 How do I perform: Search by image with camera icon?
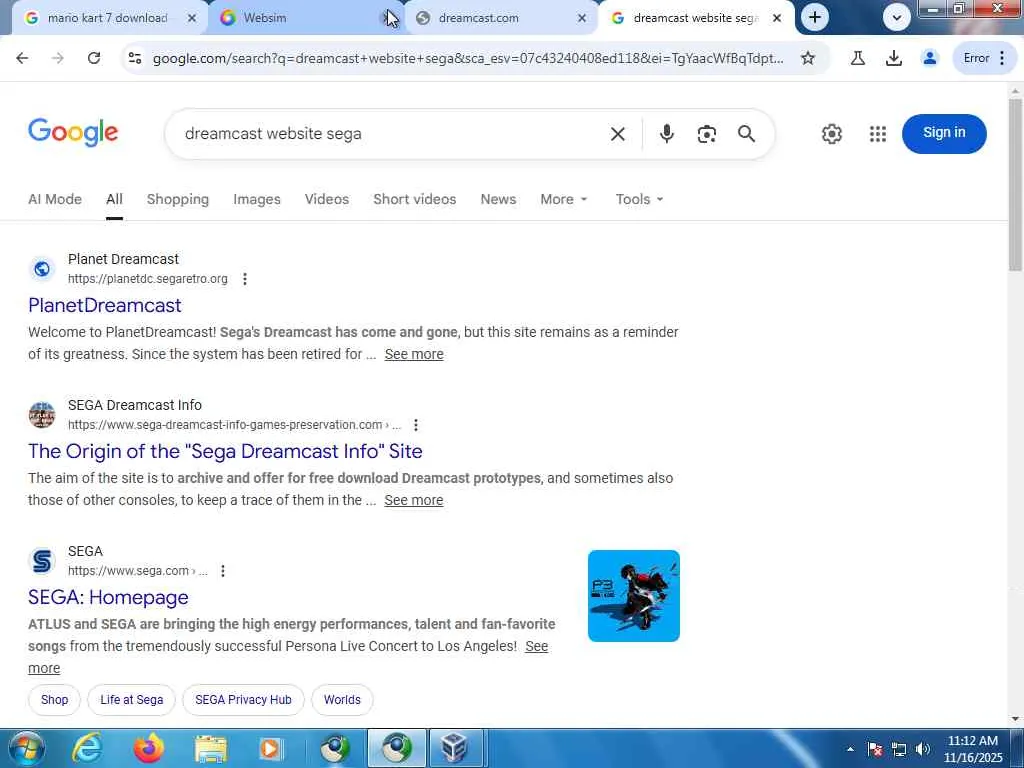tap(707, 134)
